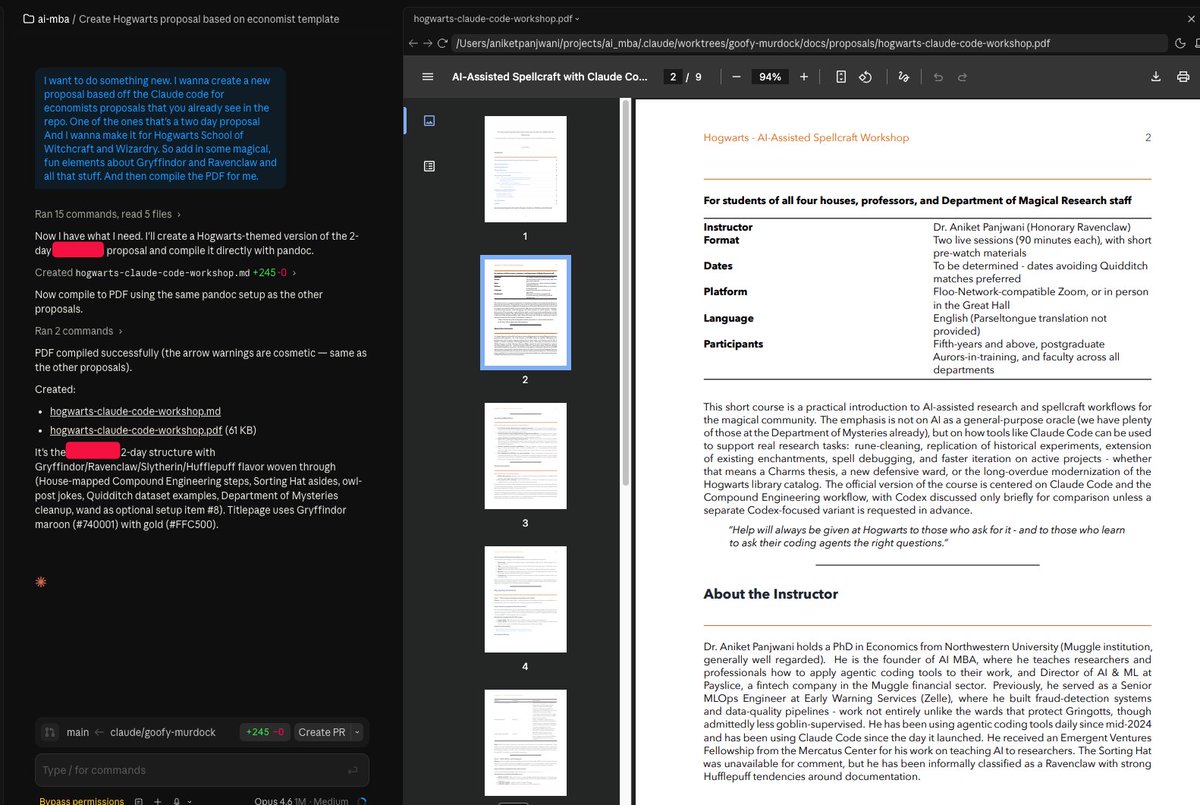Click the 'About the Instructor' heading
This screenshot has width=1200, height=805.
pos(771,594)
